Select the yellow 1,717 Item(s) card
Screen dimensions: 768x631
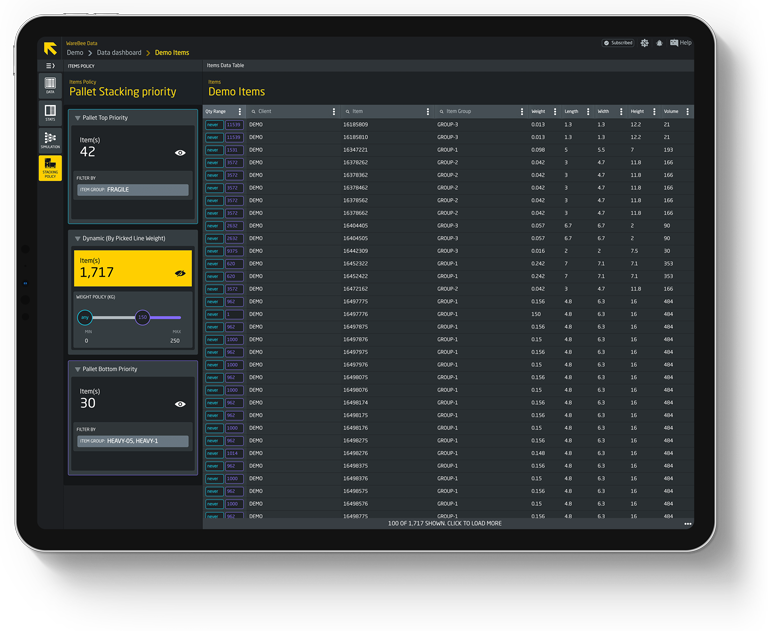133,268
